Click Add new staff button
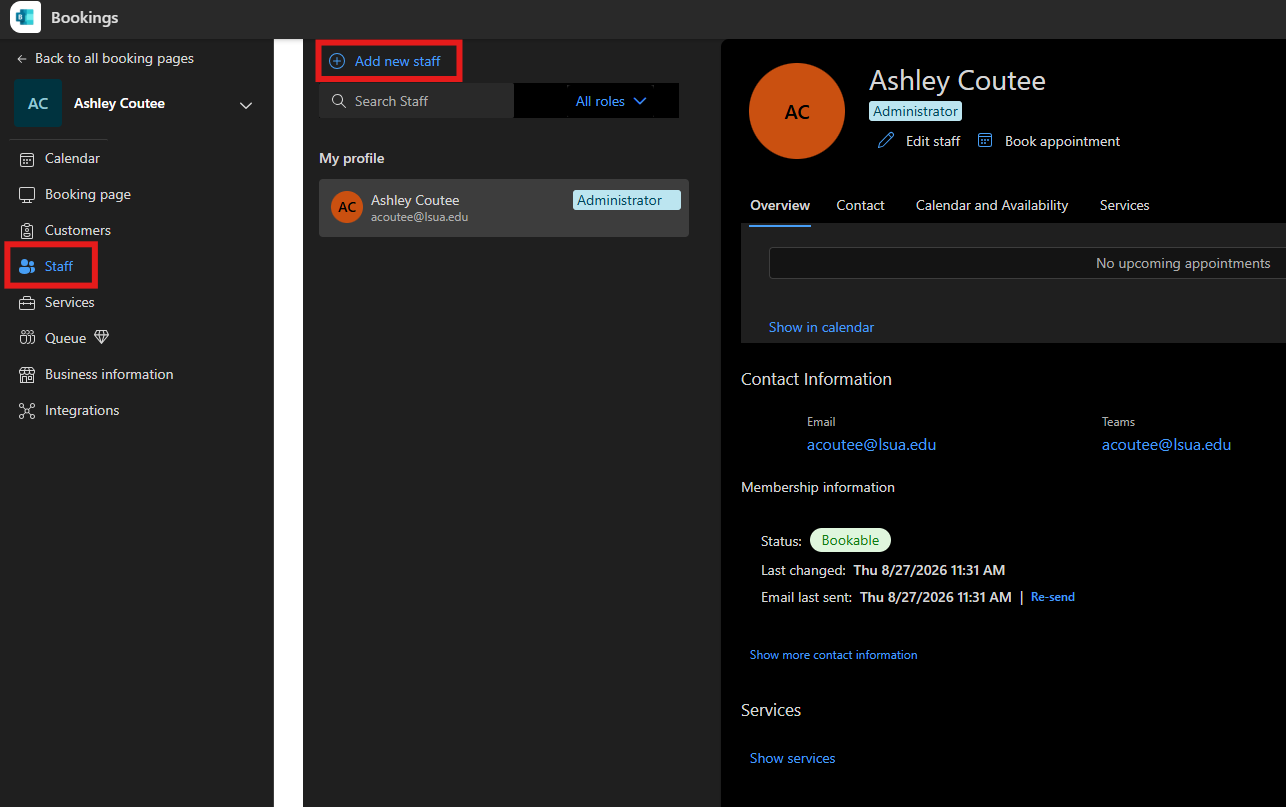This screenshot has width=1286, height=807. click(x=387, y=61)
